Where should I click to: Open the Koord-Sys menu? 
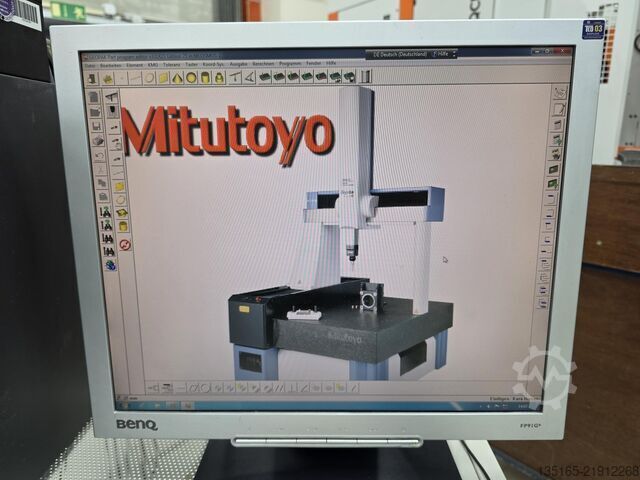click(213, 64)
